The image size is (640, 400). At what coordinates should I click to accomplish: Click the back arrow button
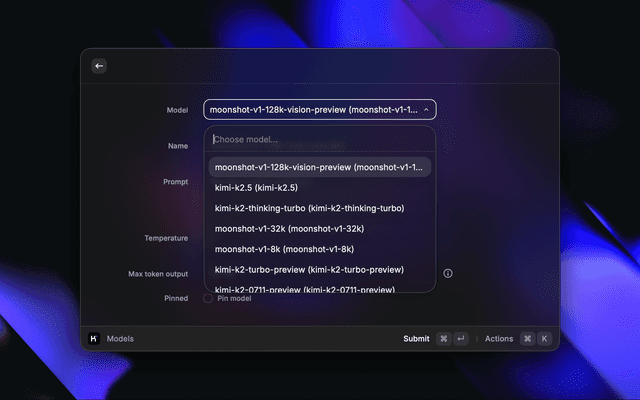tap(98, 66)
